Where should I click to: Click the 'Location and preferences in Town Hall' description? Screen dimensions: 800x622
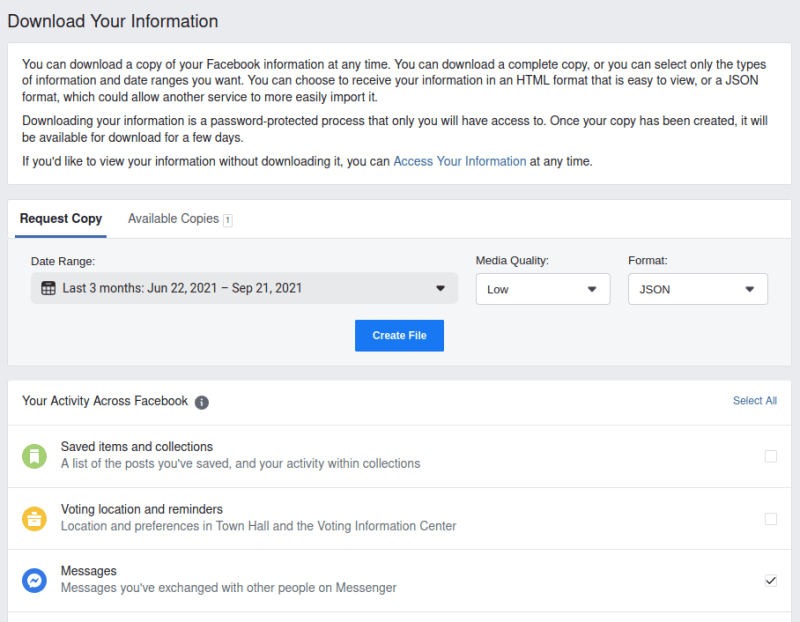pos(259,526)
